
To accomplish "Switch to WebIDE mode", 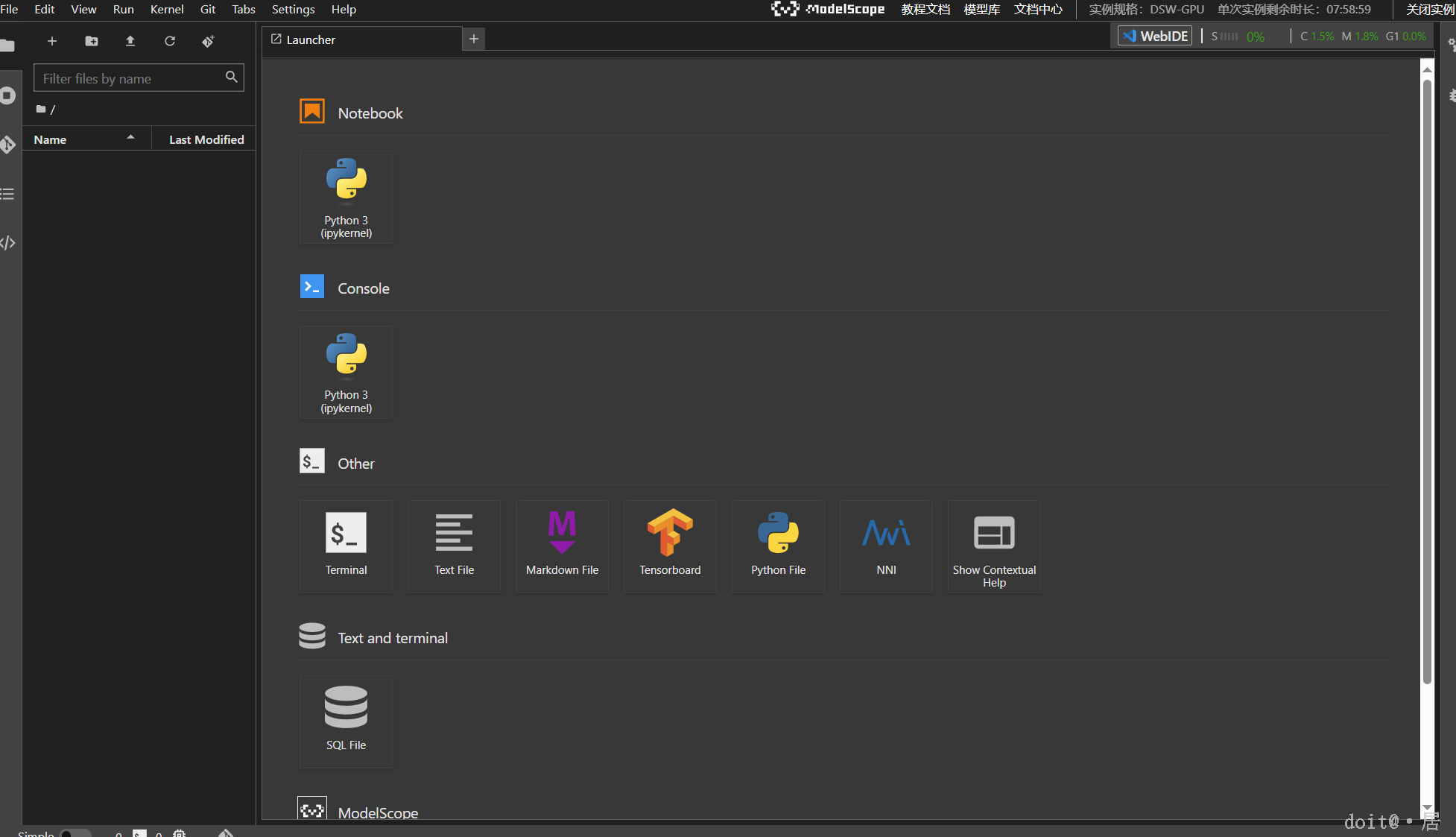I will click(x=1156, y=36).
